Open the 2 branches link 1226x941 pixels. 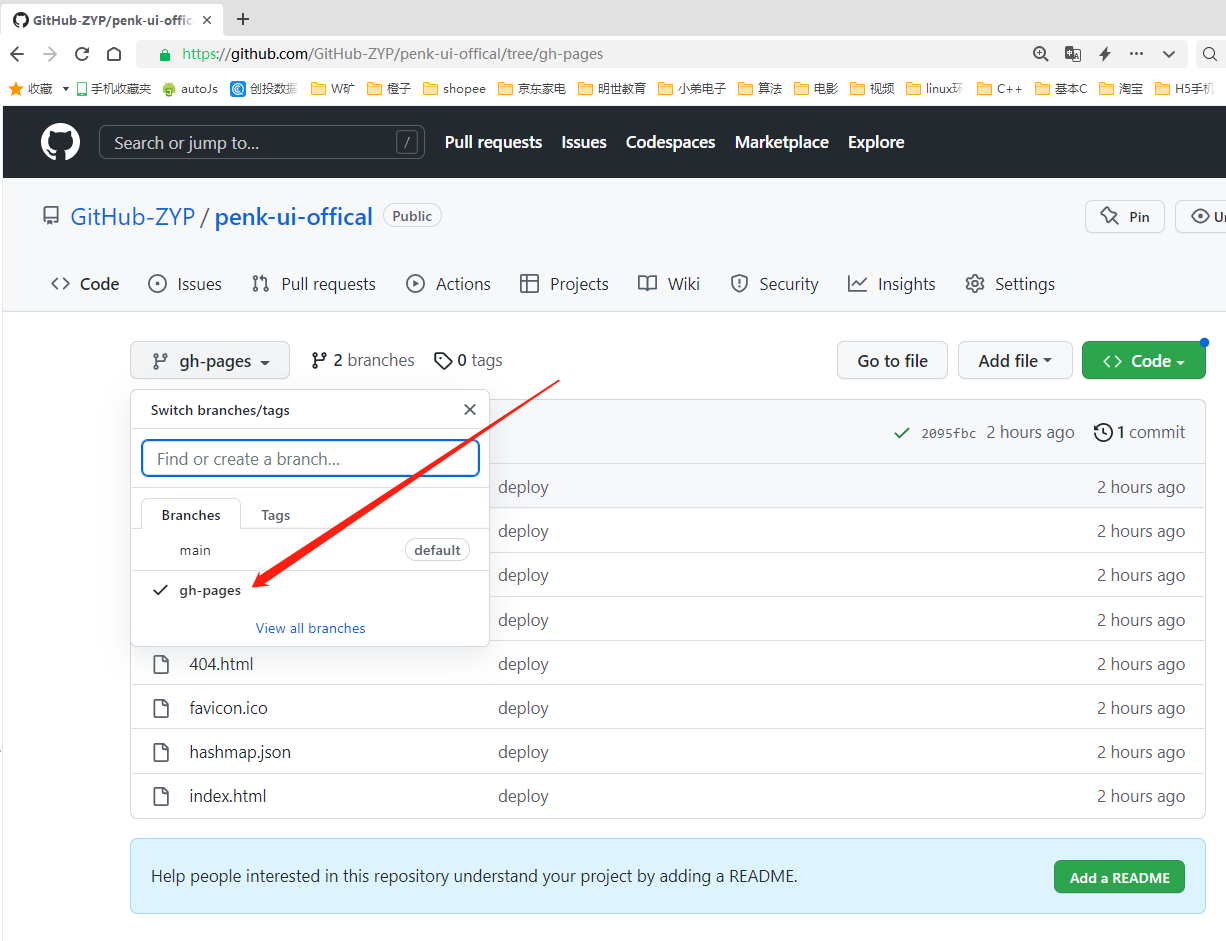point(363,360)
